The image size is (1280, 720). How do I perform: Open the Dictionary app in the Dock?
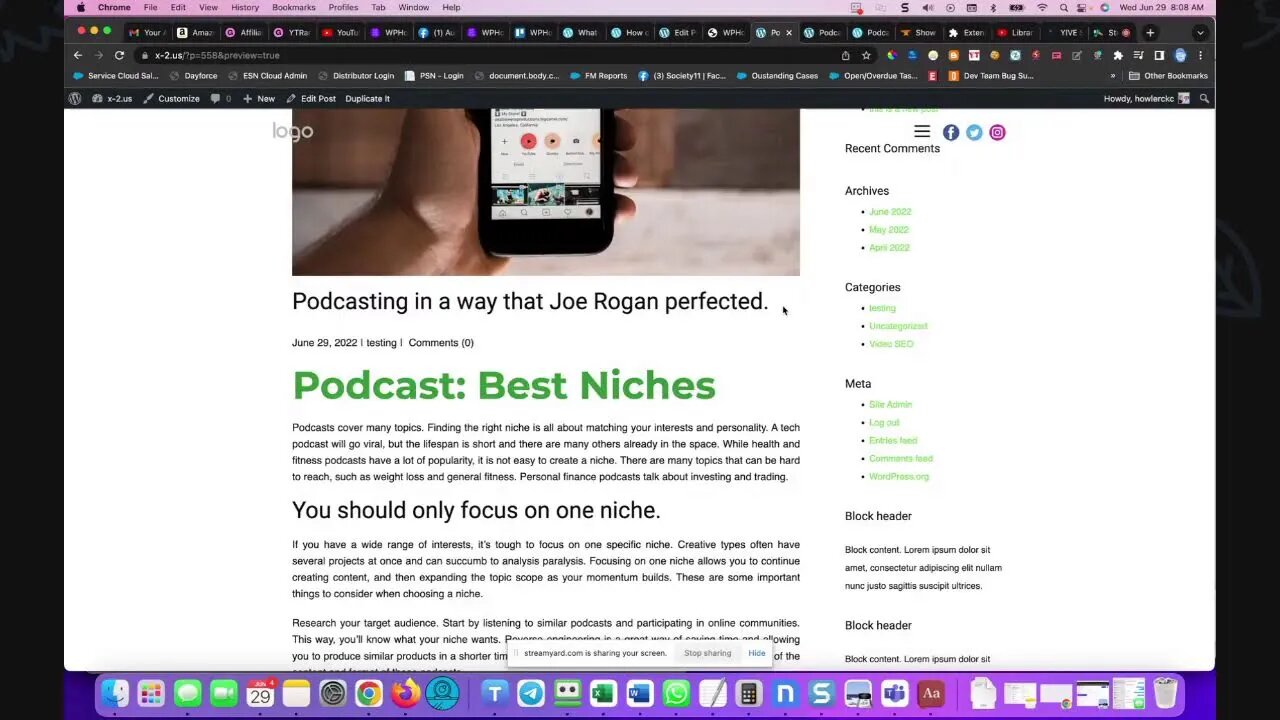pos(931,693)
